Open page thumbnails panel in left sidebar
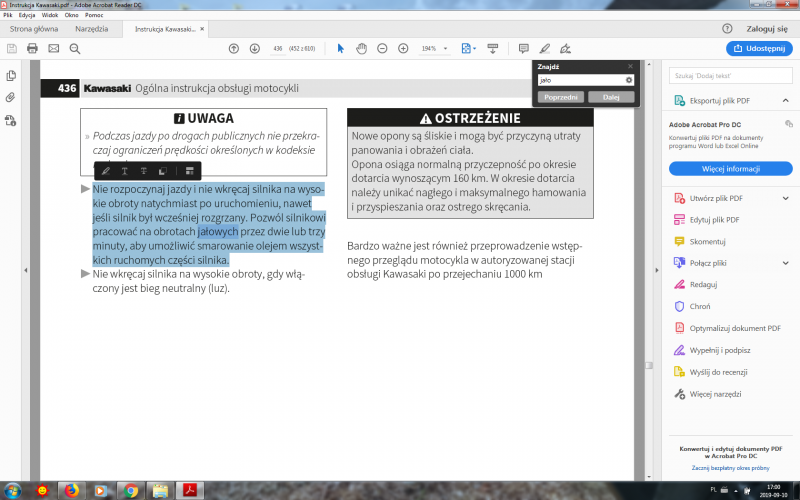 (11, 76)
